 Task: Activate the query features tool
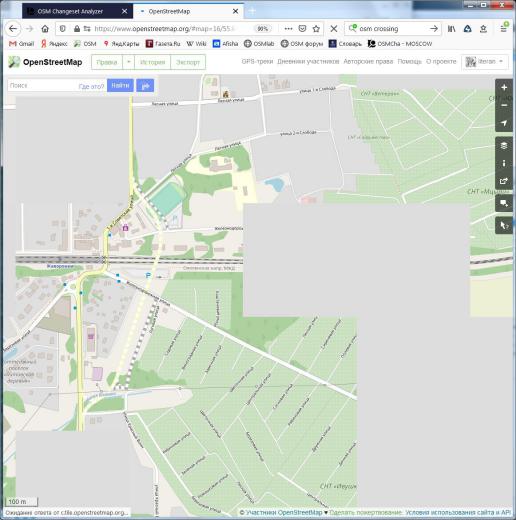click(504, 225)
